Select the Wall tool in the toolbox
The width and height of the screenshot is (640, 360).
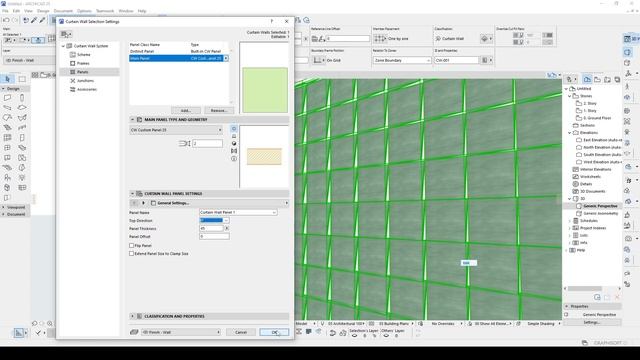[x=7, y=98]
